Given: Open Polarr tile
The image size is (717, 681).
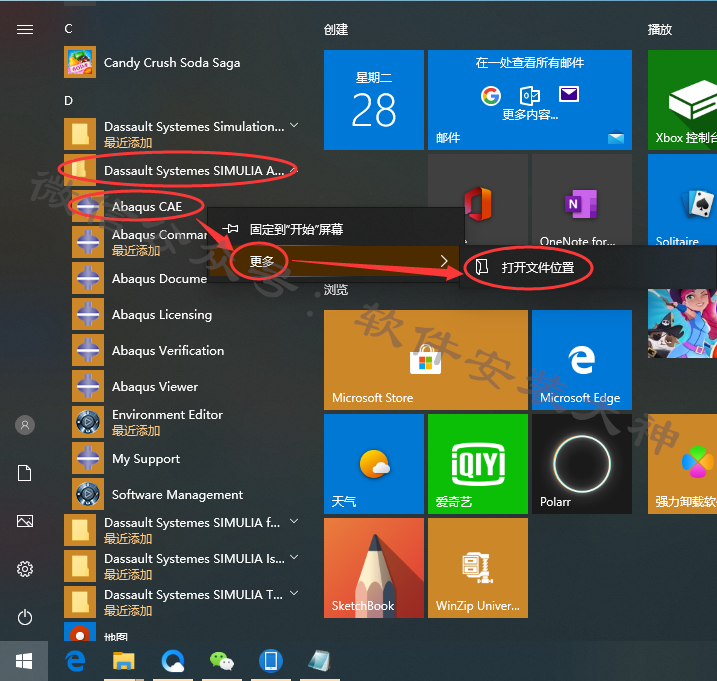Looking at the screenshot, I should [582, 464].
